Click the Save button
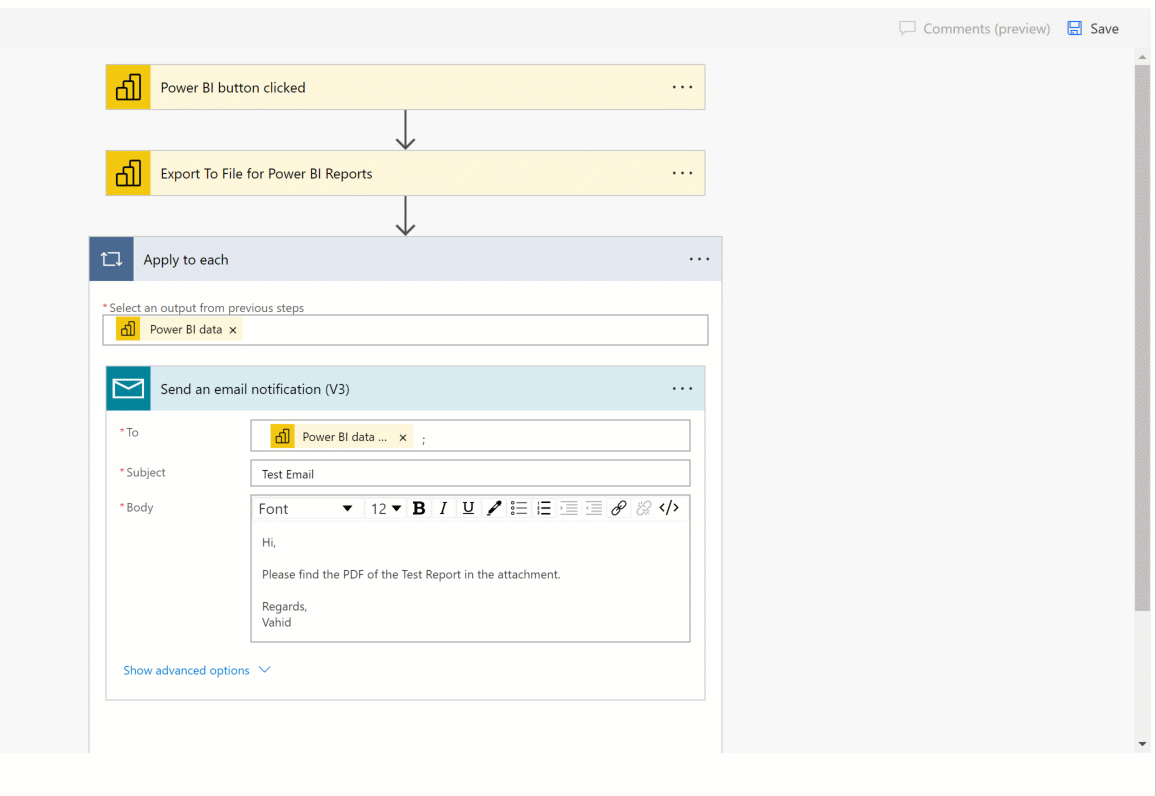The image size is (1156, 796). [1093, 29]
